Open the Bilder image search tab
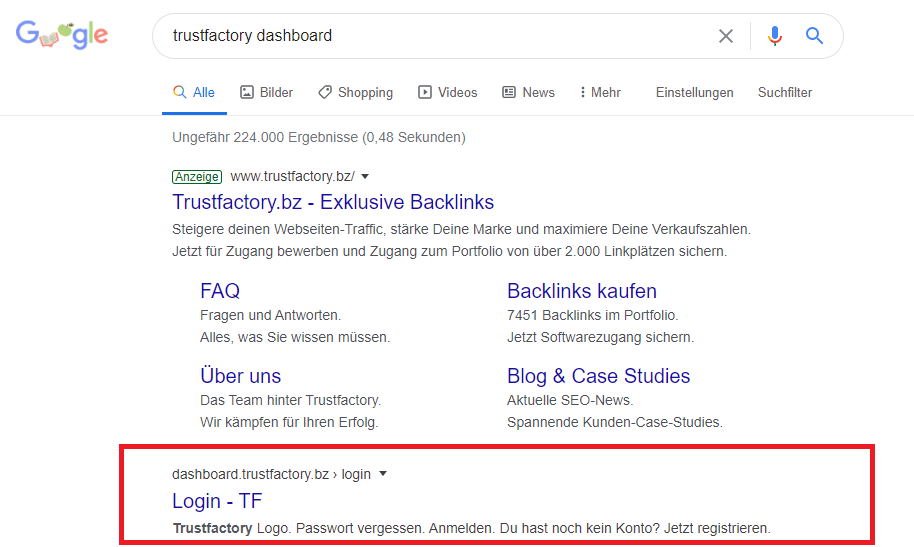 [267, 92]
